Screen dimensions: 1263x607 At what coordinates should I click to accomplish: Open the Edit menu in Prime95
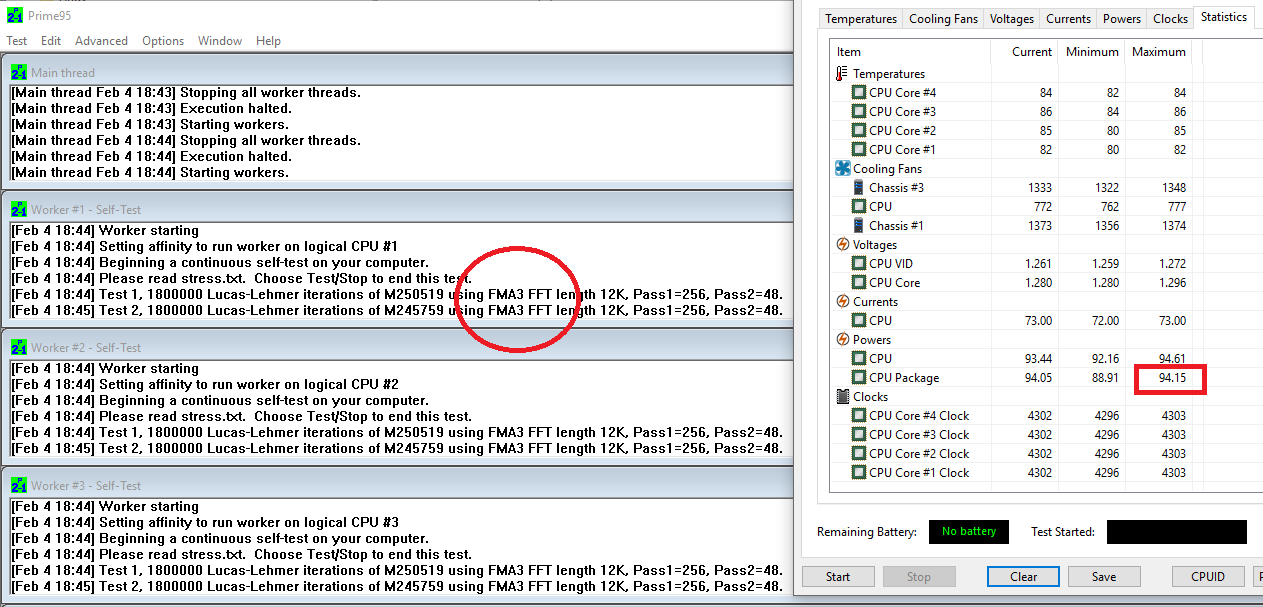tap(51, 41)
